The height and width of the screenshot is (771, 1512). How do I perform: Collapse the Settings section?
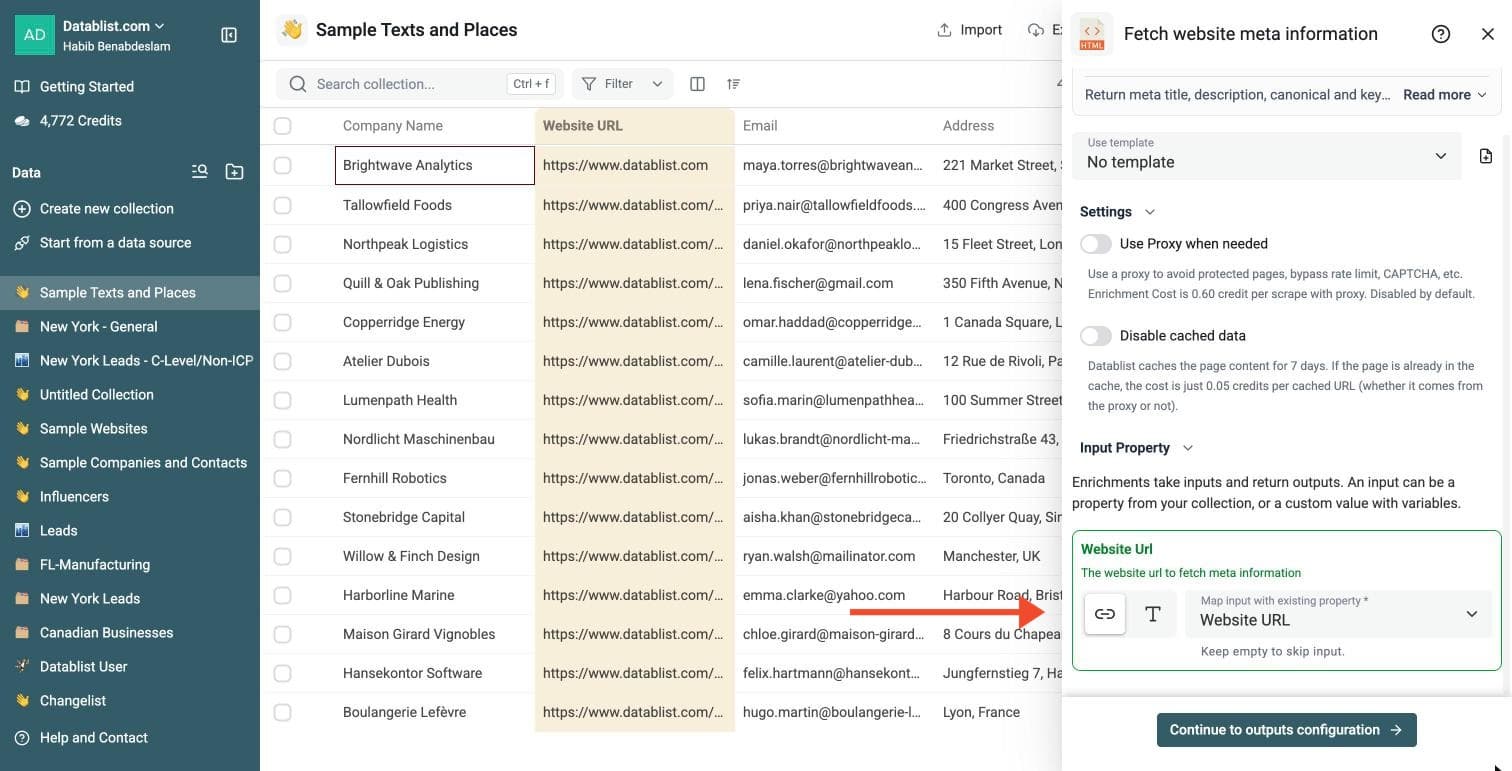click(1117, 212)
